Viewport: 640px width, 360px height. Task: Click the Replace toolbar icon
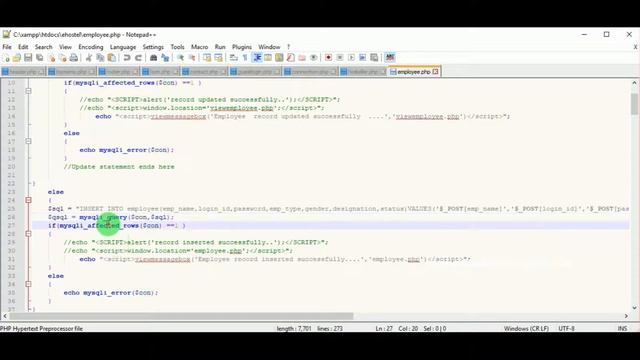(165, 58)
